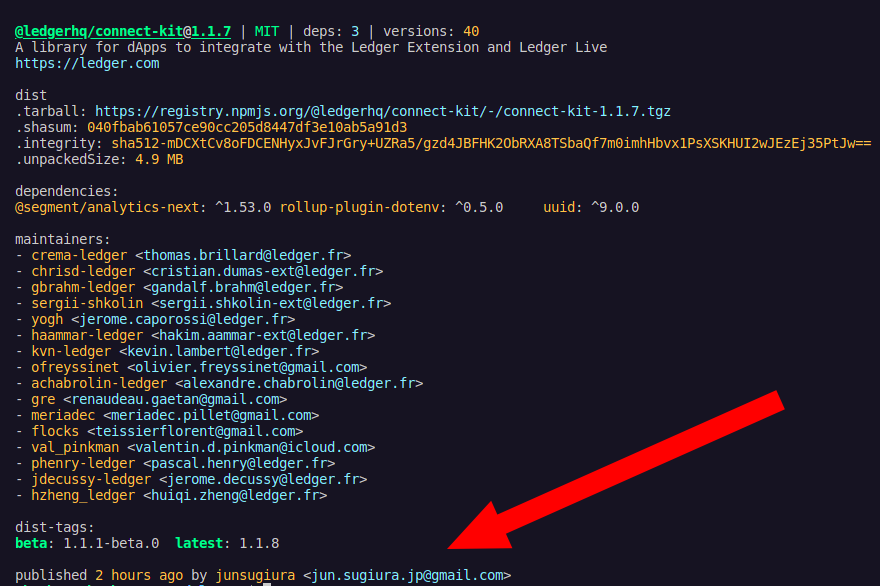Click email thomas.brillard@ledger.fr
Image resolution: width=880 pixels, height=586 pixels.
click(243, 255)
